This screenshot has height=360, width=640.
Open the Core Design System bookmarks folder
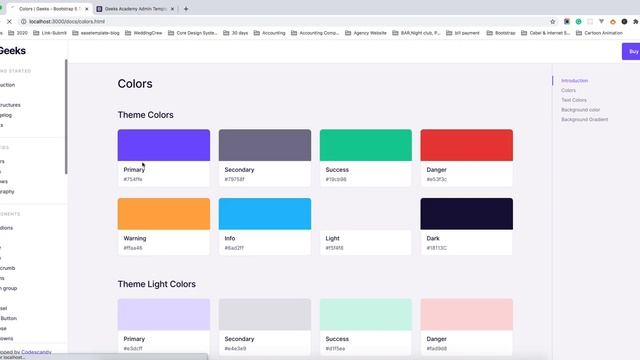[192, 33]
